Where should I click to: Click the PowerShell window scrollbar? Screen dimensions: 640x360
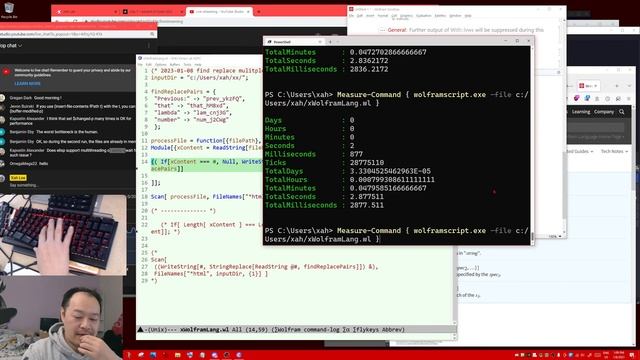point(532,144)
